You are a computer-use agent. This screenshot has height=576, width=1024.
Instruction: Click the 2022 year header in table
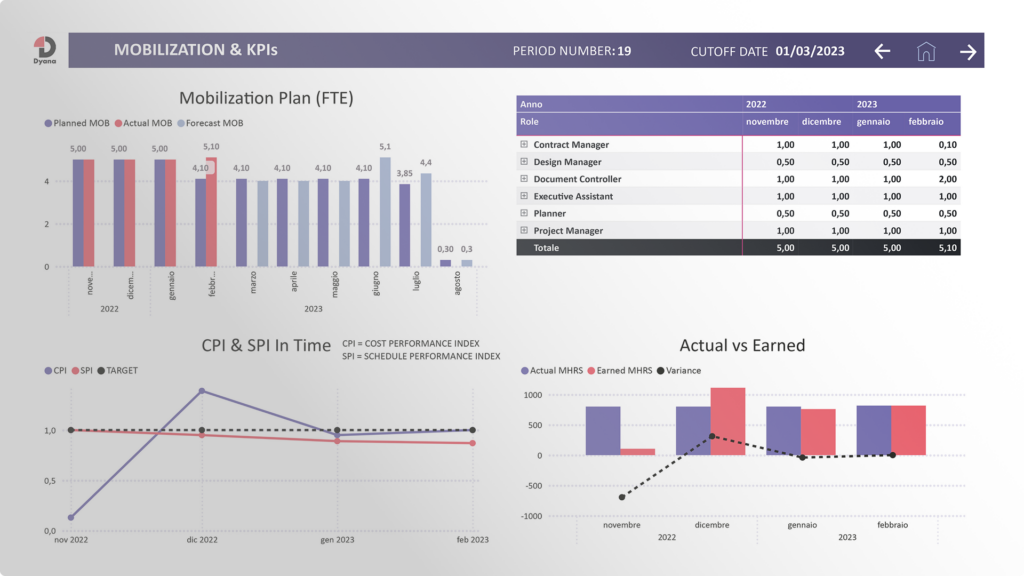click(x=756, y=104)
